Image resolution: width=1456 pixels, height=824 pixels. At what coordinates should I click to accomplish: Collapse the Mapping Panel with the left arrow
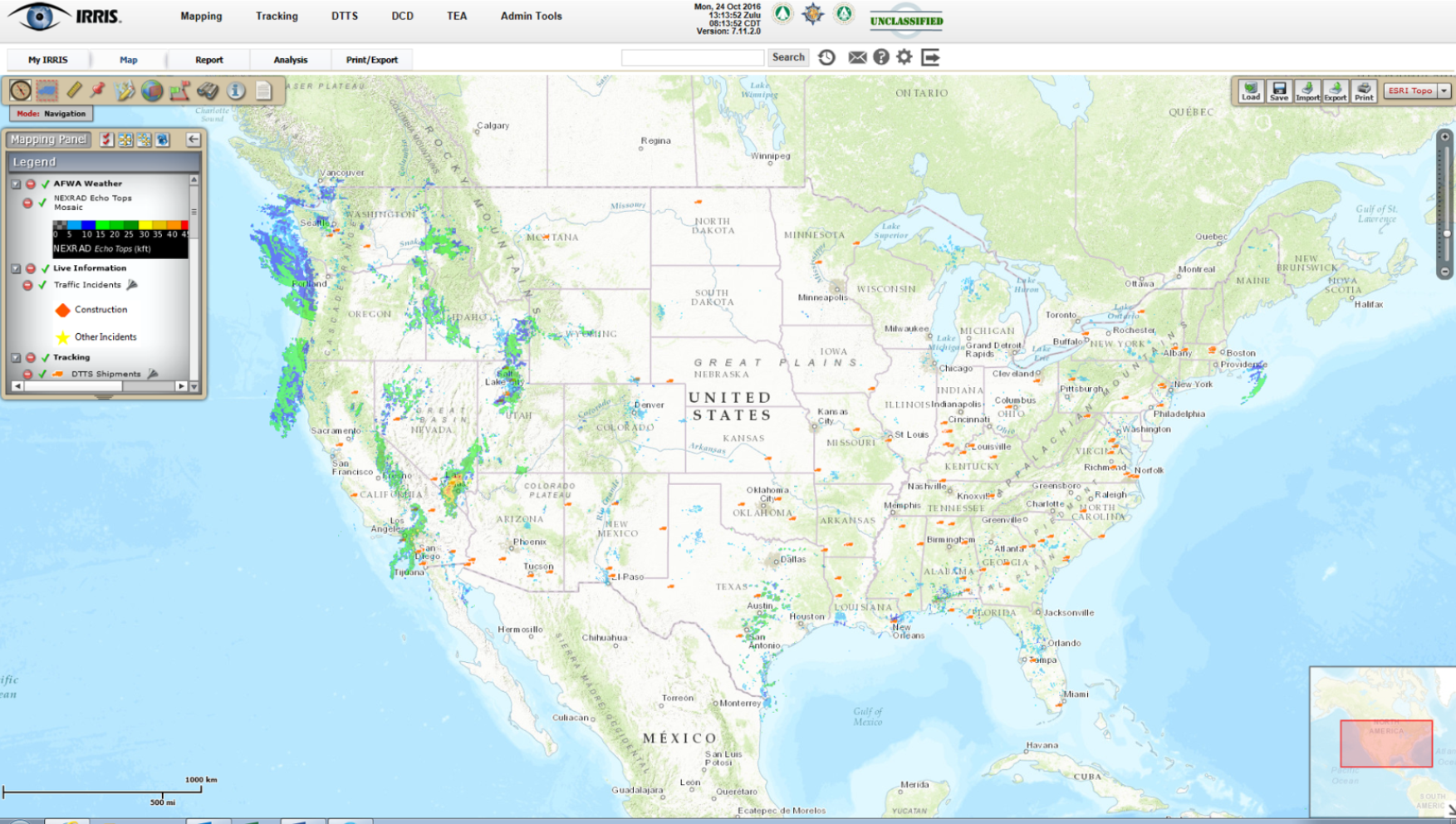[194, 140]
